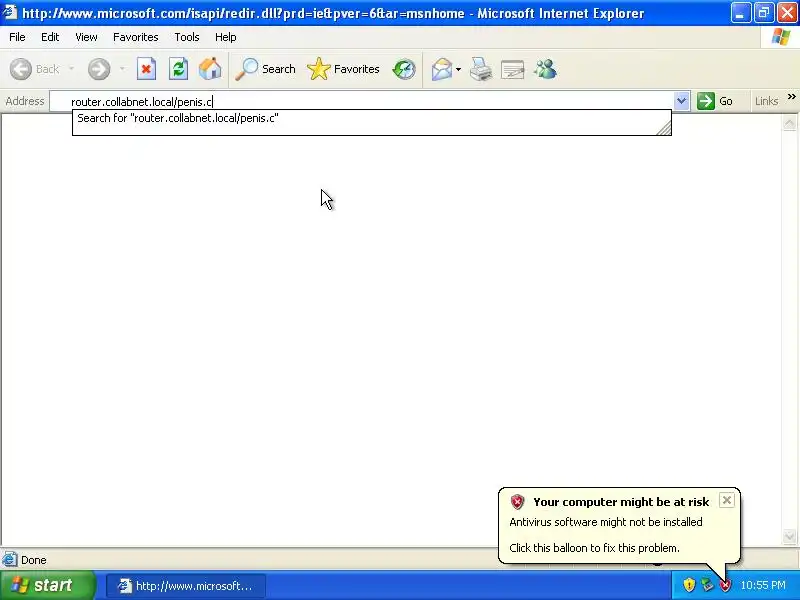Screen dimensions: 800x600
Task: Restore down the Internet Explorer window
Action: click(x=764, y=13)
